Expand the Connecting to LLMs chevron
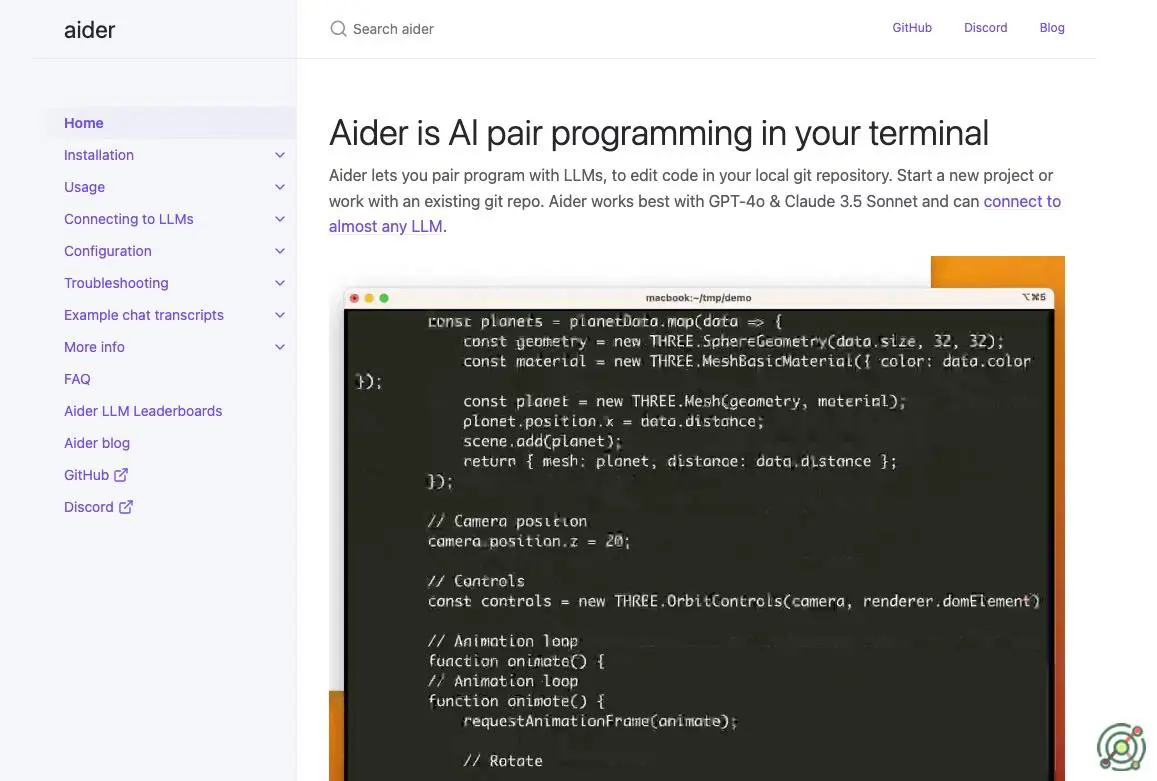The height and width of the screenshot is (781, 1157). [280, 219]
